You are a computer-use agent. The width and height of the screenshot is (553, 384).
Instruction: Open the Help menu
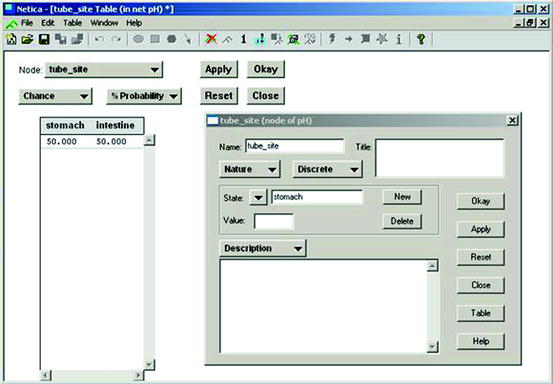click(134, 23)
